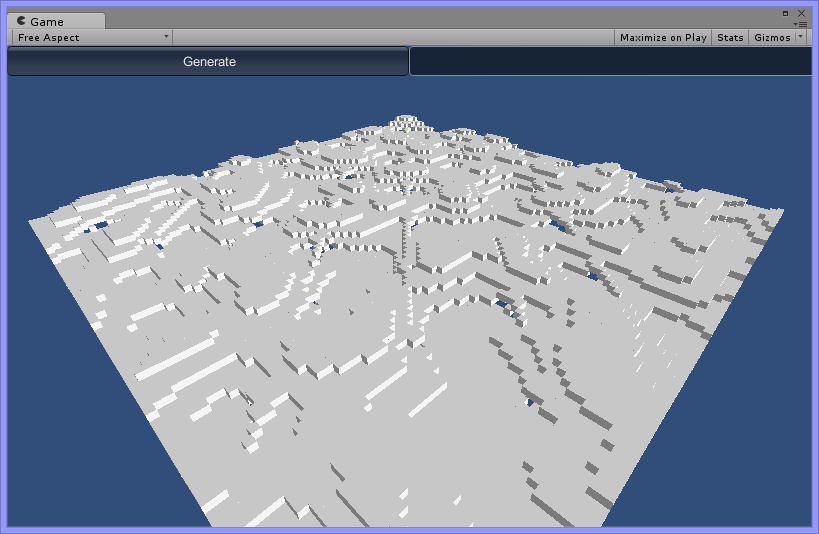The image size is (819, 534).
Task: Select the Game tab
Action: pyautogui.click(x=55, y=21)
